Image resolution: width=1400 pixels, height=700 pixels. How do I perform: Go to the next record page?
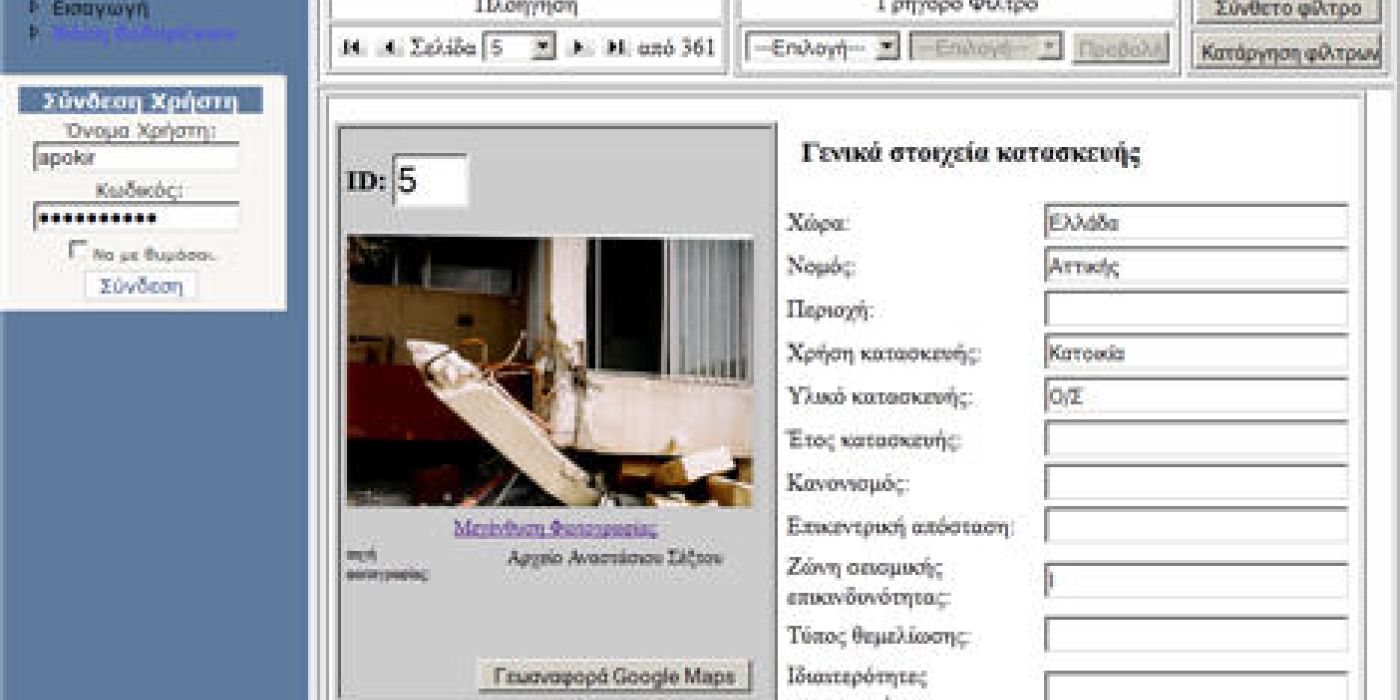pos(579,47)
